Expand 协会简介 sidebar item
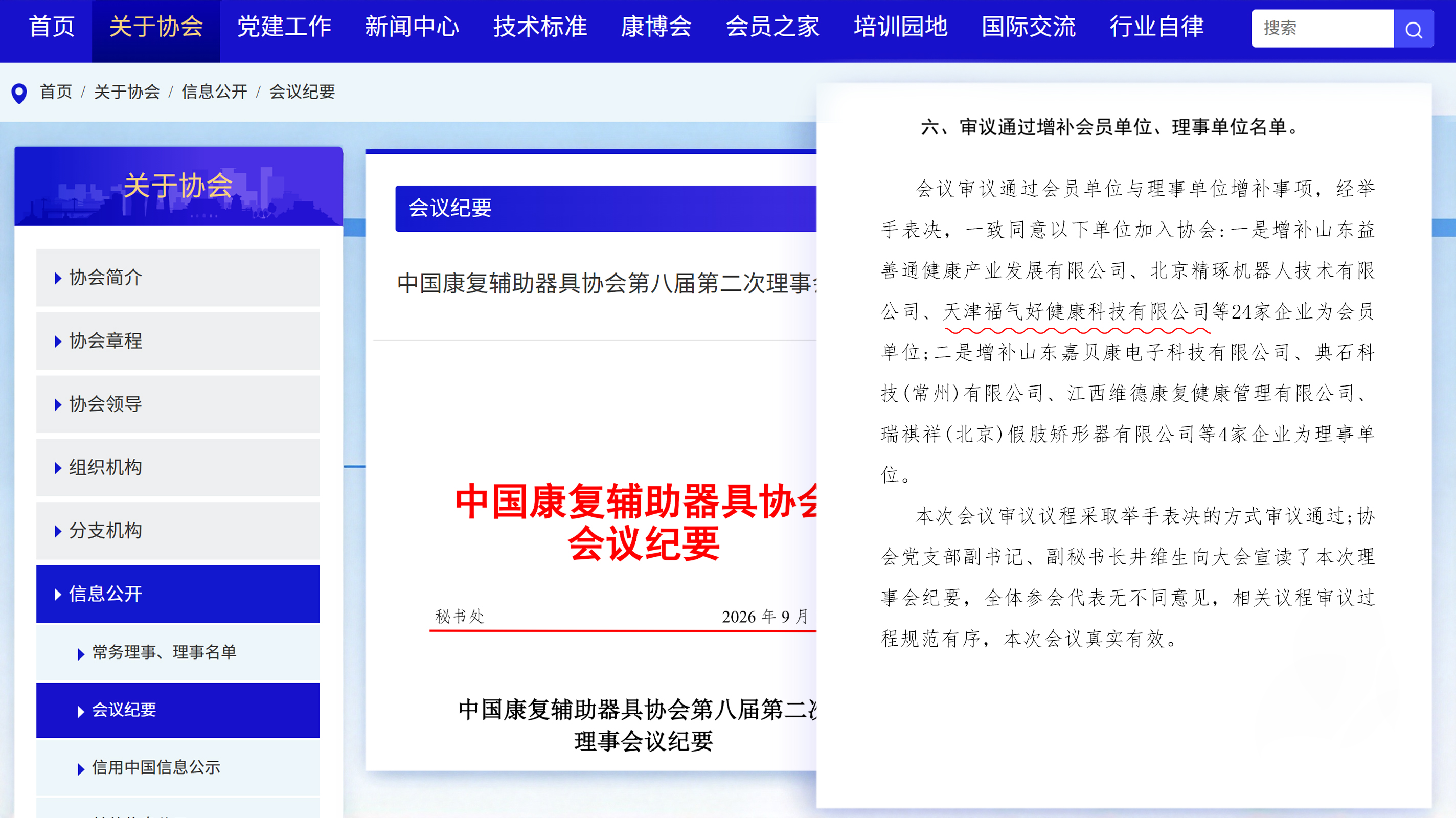The height and width of the screenshot is (818, 1456). pyautogui.click(x=178, y=278)
